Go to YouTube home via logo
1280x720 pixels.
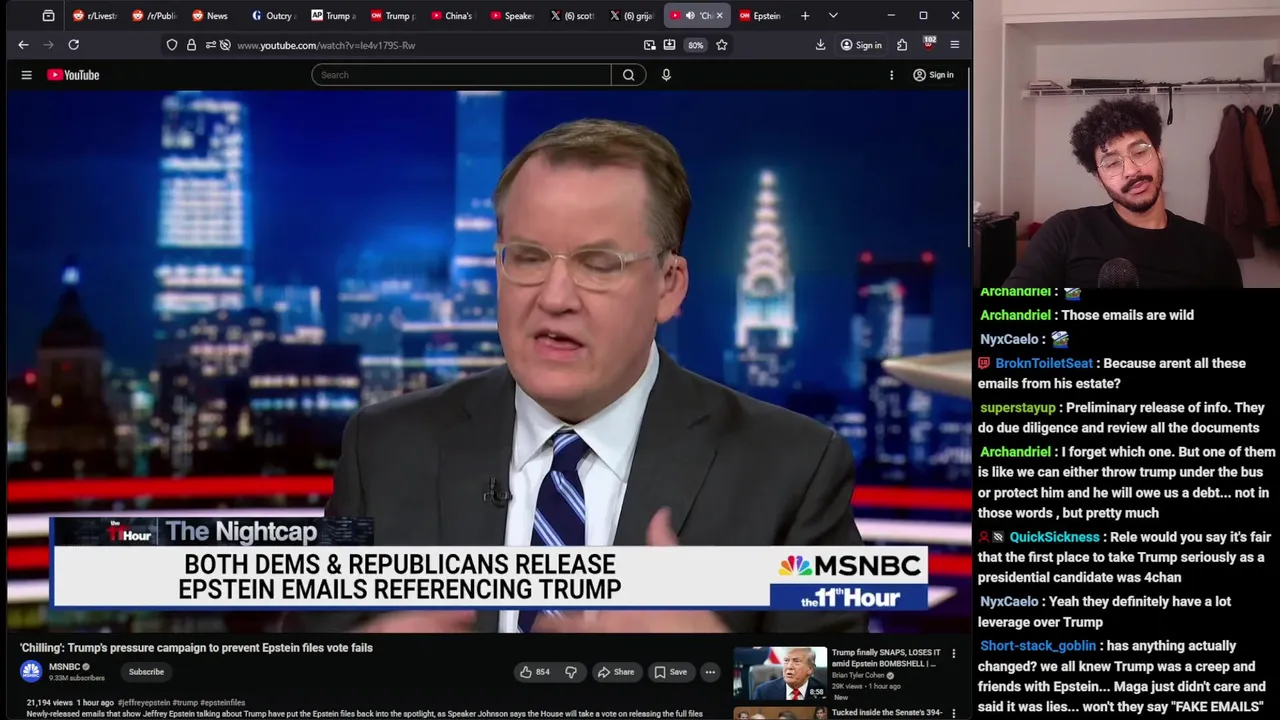73,75
